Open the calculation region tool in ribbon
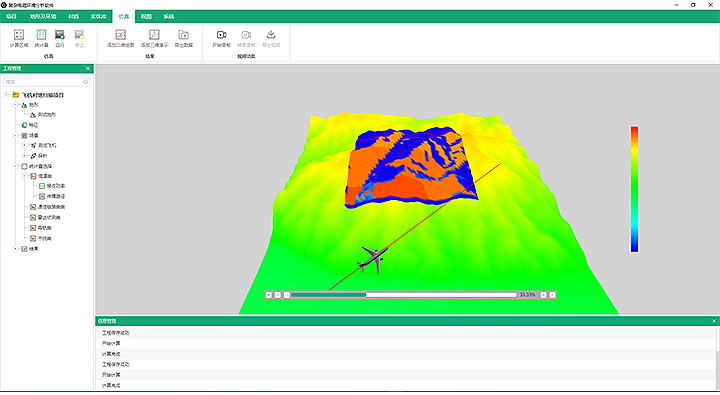Image resolution: width=720 pixels, height=395 pixels. pos(19,38)
